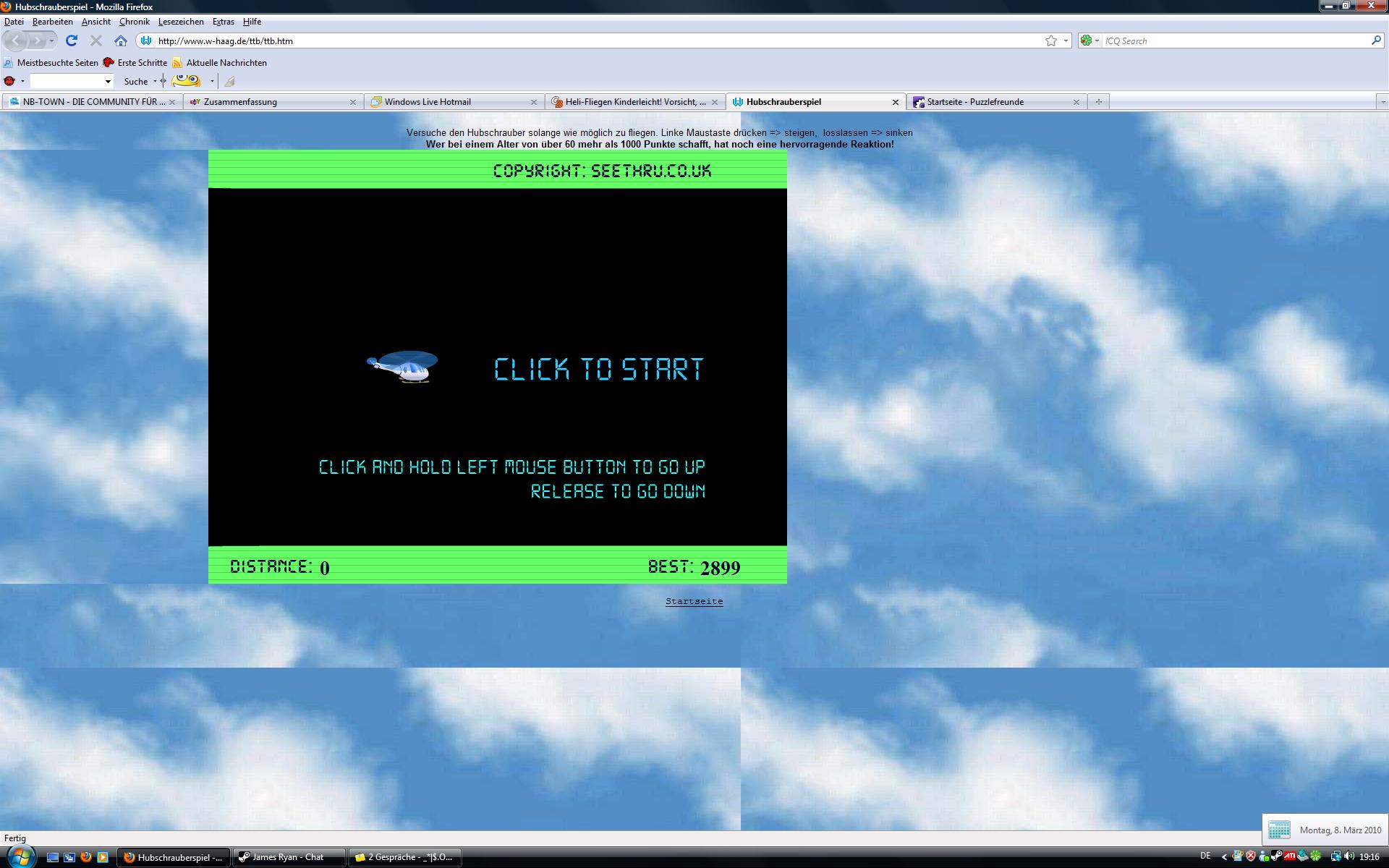The height and width of the screenshot is (868, 1389).
Task: Open the Suche dropdown arrow
Action: (x=155, y=81)
